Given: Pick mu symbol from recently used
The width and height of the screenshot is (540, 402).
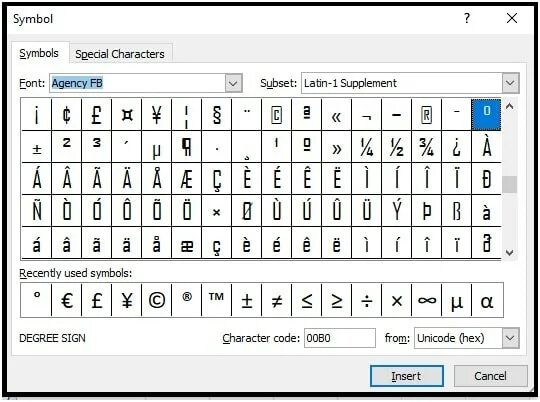Looking at the screenshot, I should tap(456, 300).
